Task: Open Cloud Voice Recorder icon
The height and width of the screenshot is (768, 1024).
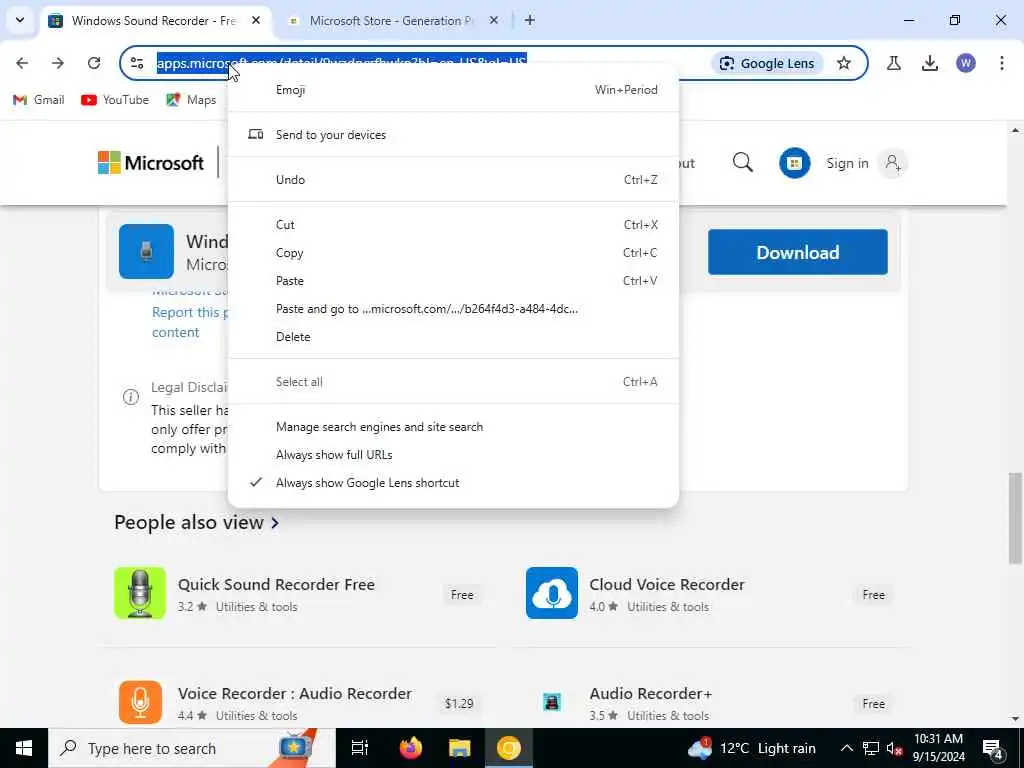Action: click(x=552, y=593)
